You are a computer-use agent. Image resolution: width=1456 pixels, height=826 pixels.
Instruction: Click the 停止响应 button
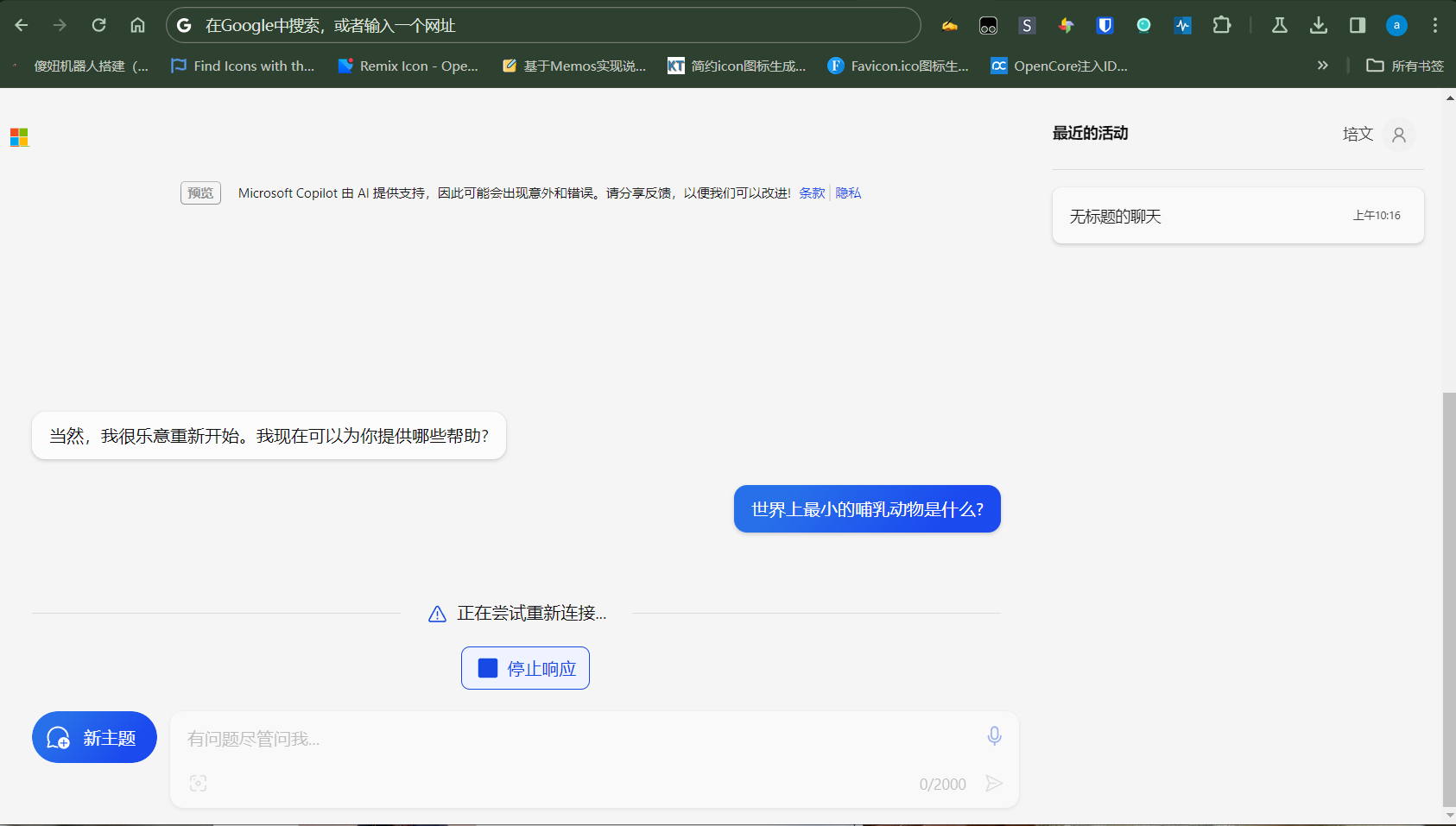coord(525,668)
